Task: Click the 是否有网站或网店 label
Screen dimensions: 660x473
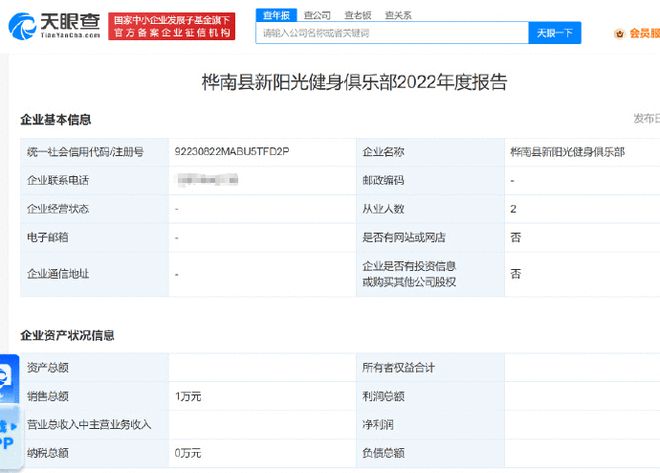Action: (x=404, y=238)
